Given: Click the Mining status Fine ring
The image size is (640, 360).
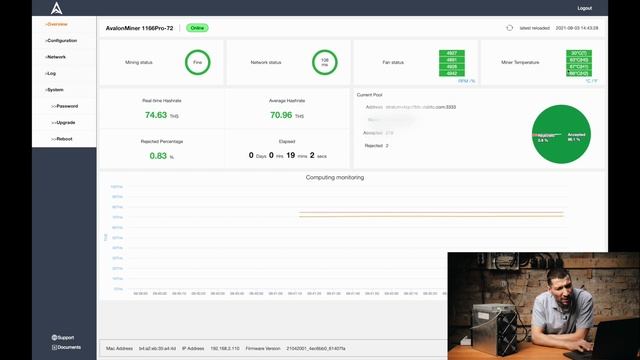Looking at the screenshot, I should (198, 62).
